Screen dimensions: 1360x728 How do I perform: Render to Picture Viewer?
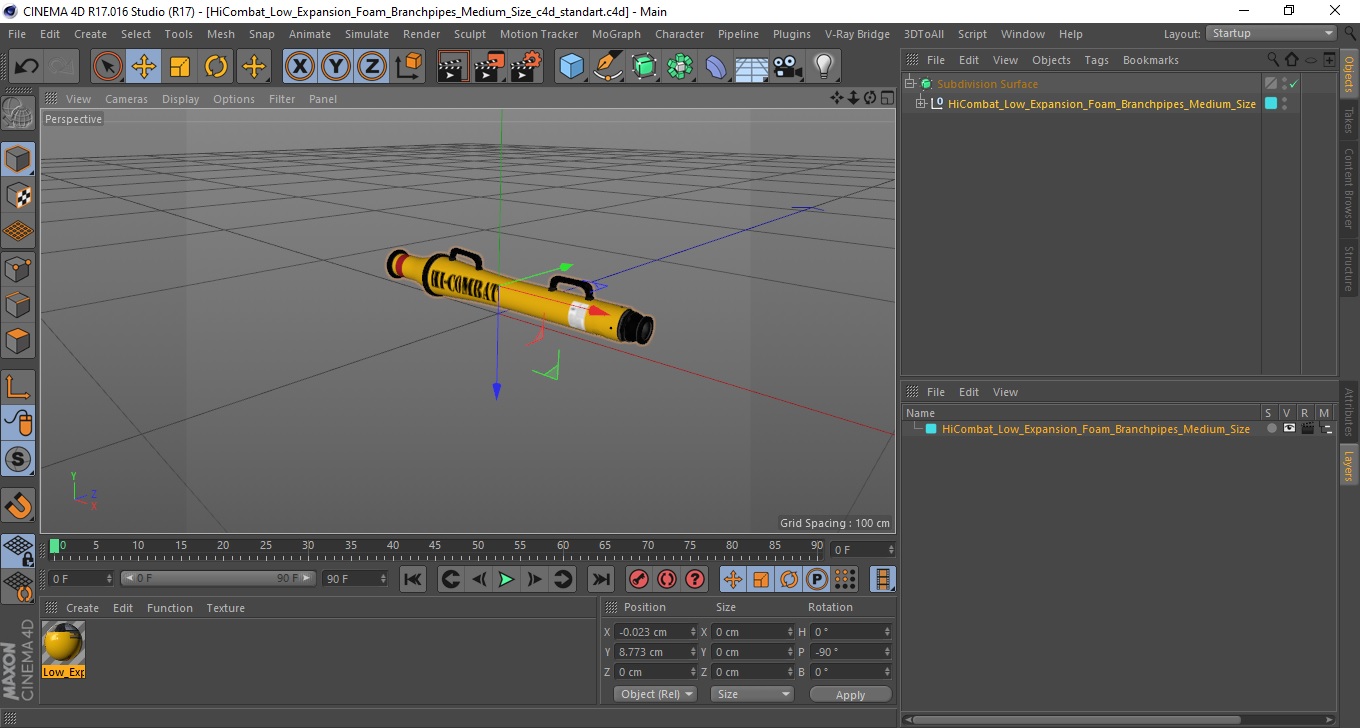point(489,67)
